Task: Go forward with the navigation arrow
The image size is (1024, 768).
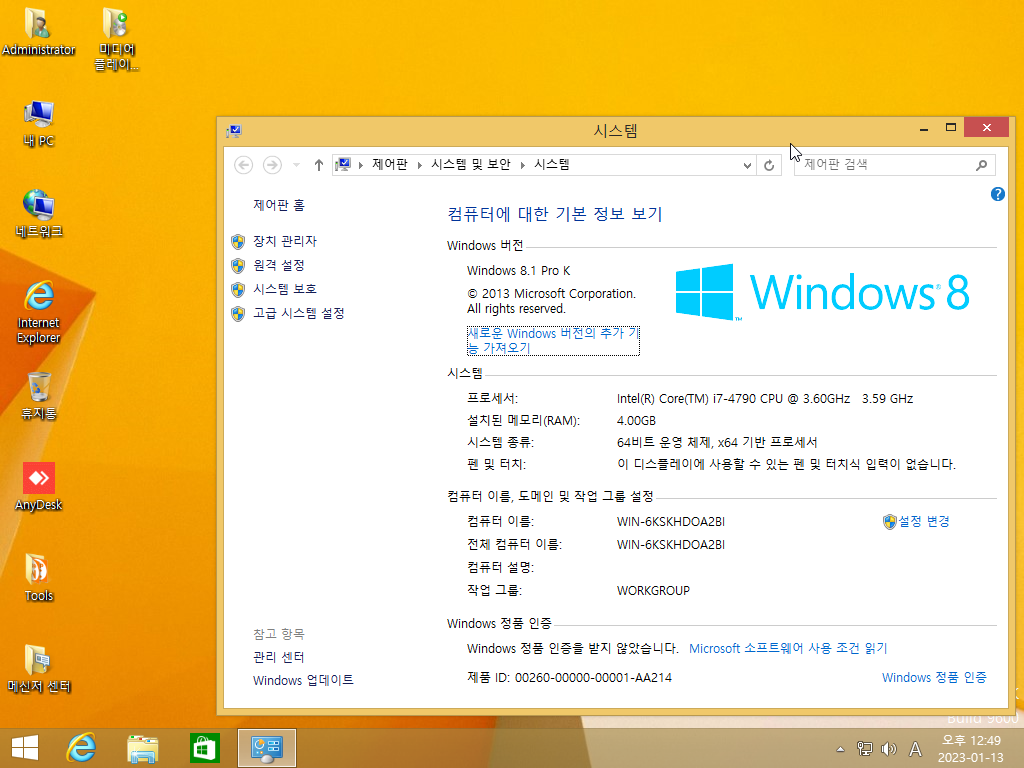Action: pyautogui.click(x=272, y=165)
